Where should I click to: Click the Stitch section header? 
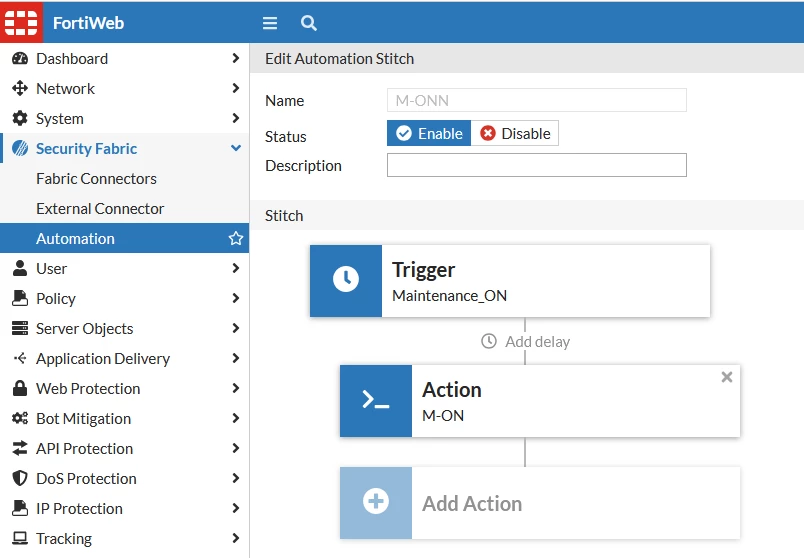pos(527,215)
